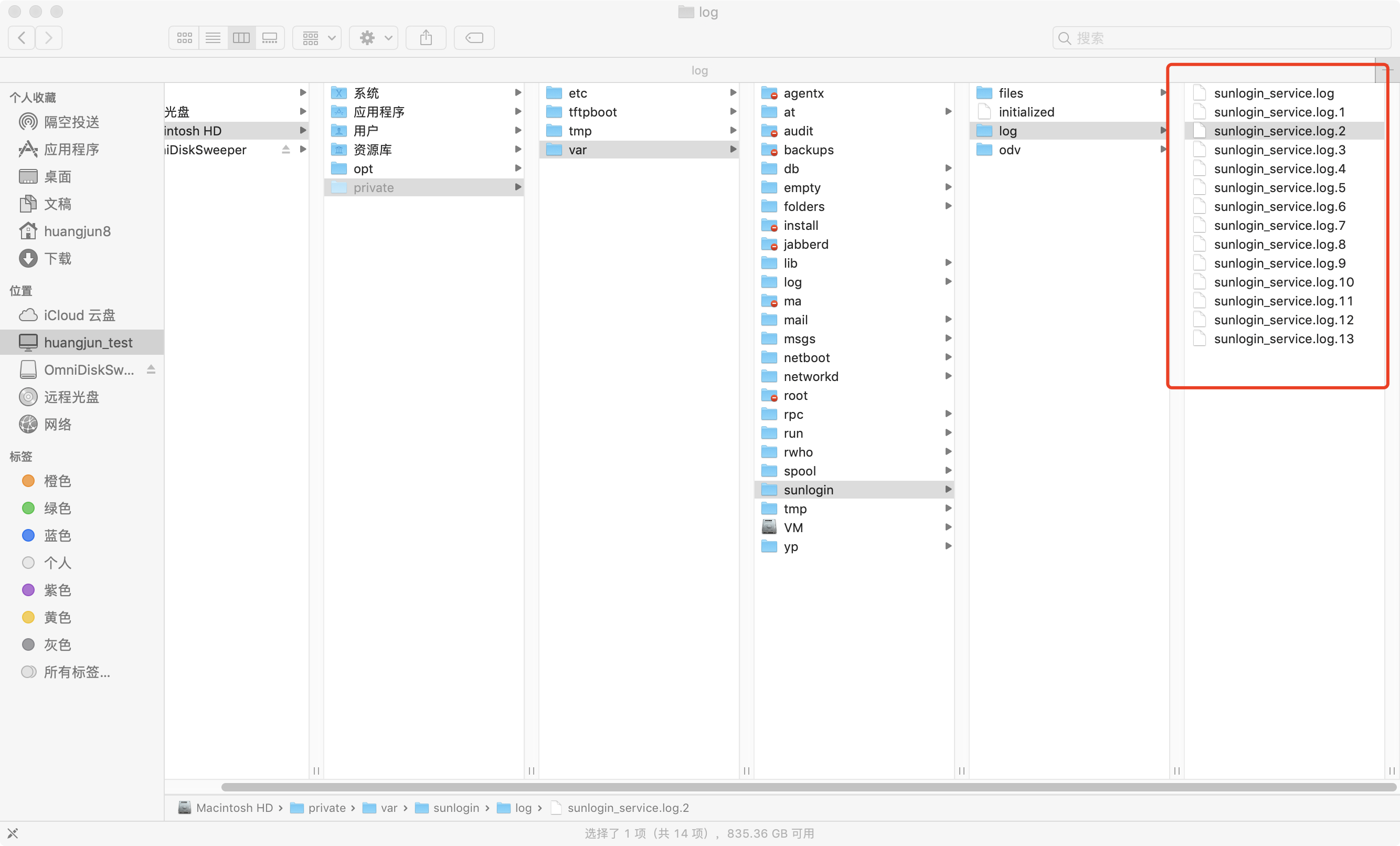Click the Edit Tags toolbar icon
This screenshot has width=1400, height=846.
pos(473,37)
